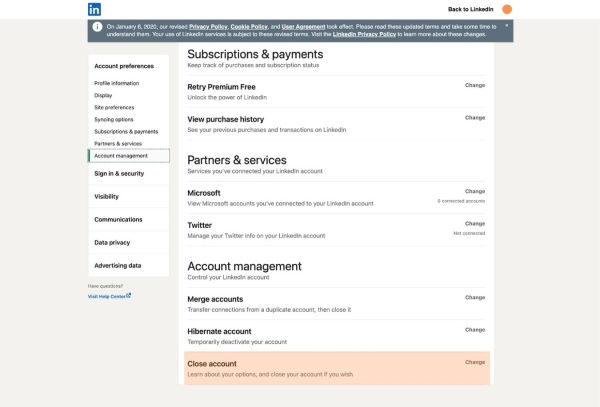Expand Merge accounts row title
The image size is (600, 407).
tap(215, 299)
